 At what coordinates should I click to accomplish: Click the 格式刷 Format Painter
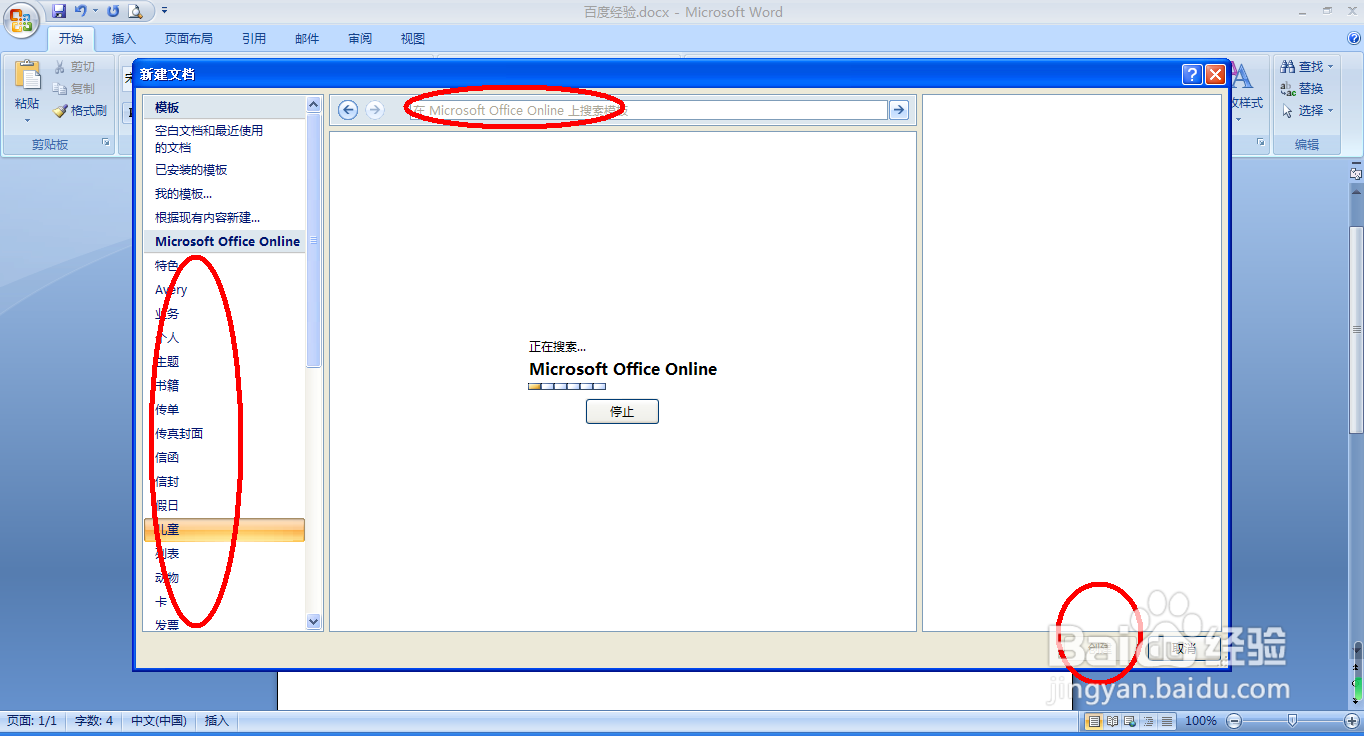point(80,111)
